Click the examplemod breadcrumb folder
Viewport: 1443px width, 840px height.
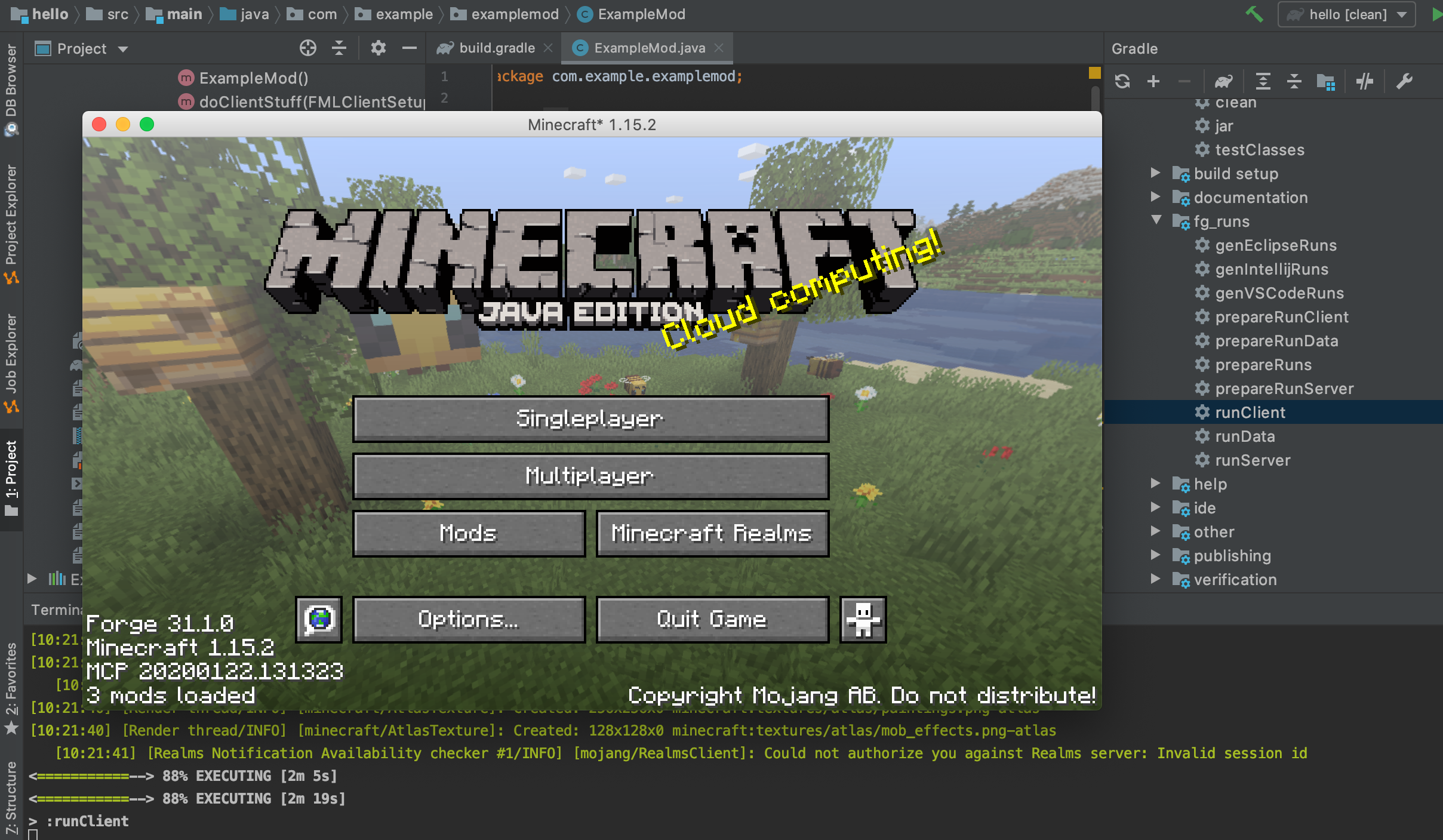(504, 14)
